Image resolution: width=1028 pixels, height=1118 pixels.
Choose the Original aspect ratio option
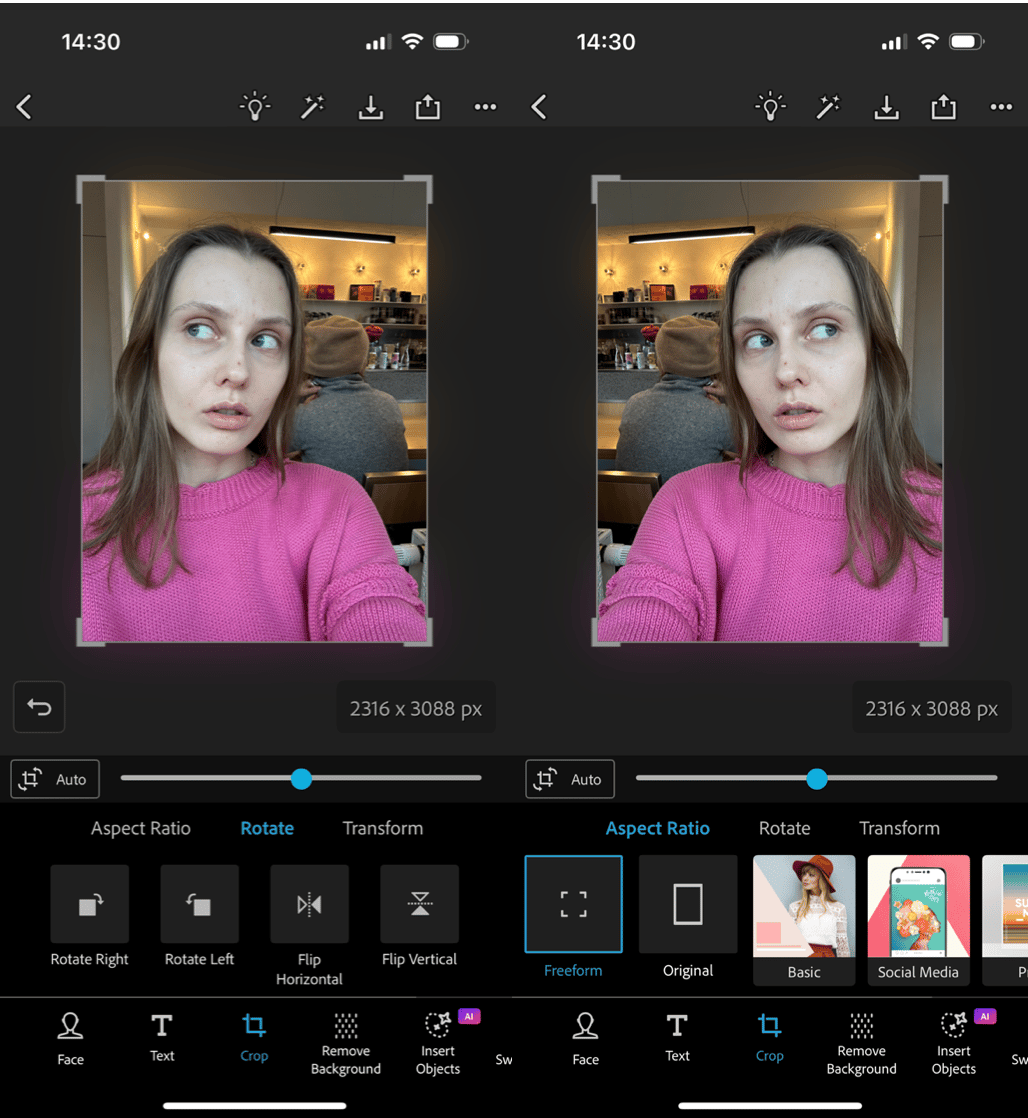687,904
